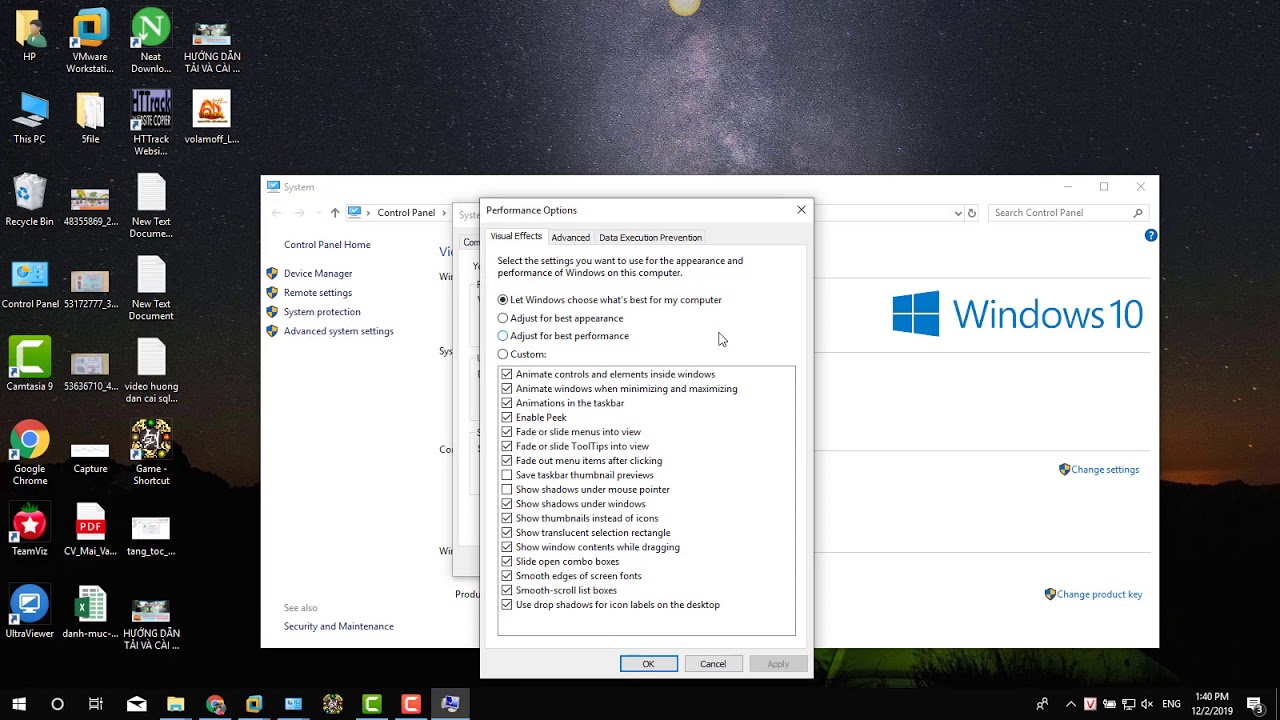Select the Control Panel desktop icon

(30, 283)
